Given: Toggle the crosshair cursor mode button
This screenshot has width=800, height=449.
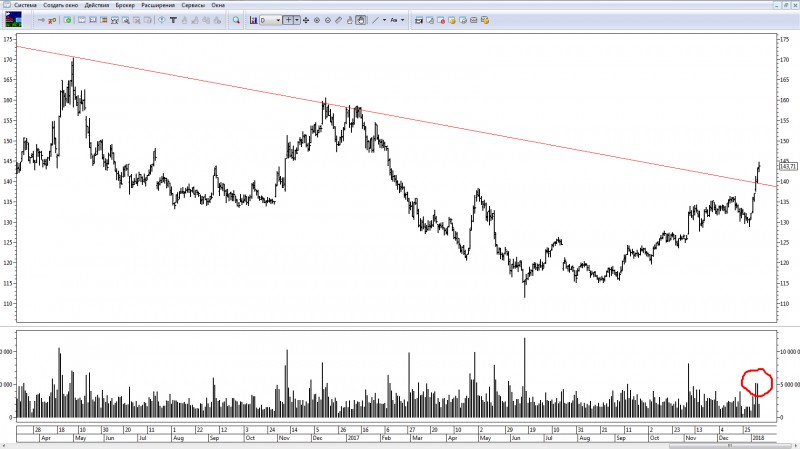Looking at the screenshot, I should (289, 20).
